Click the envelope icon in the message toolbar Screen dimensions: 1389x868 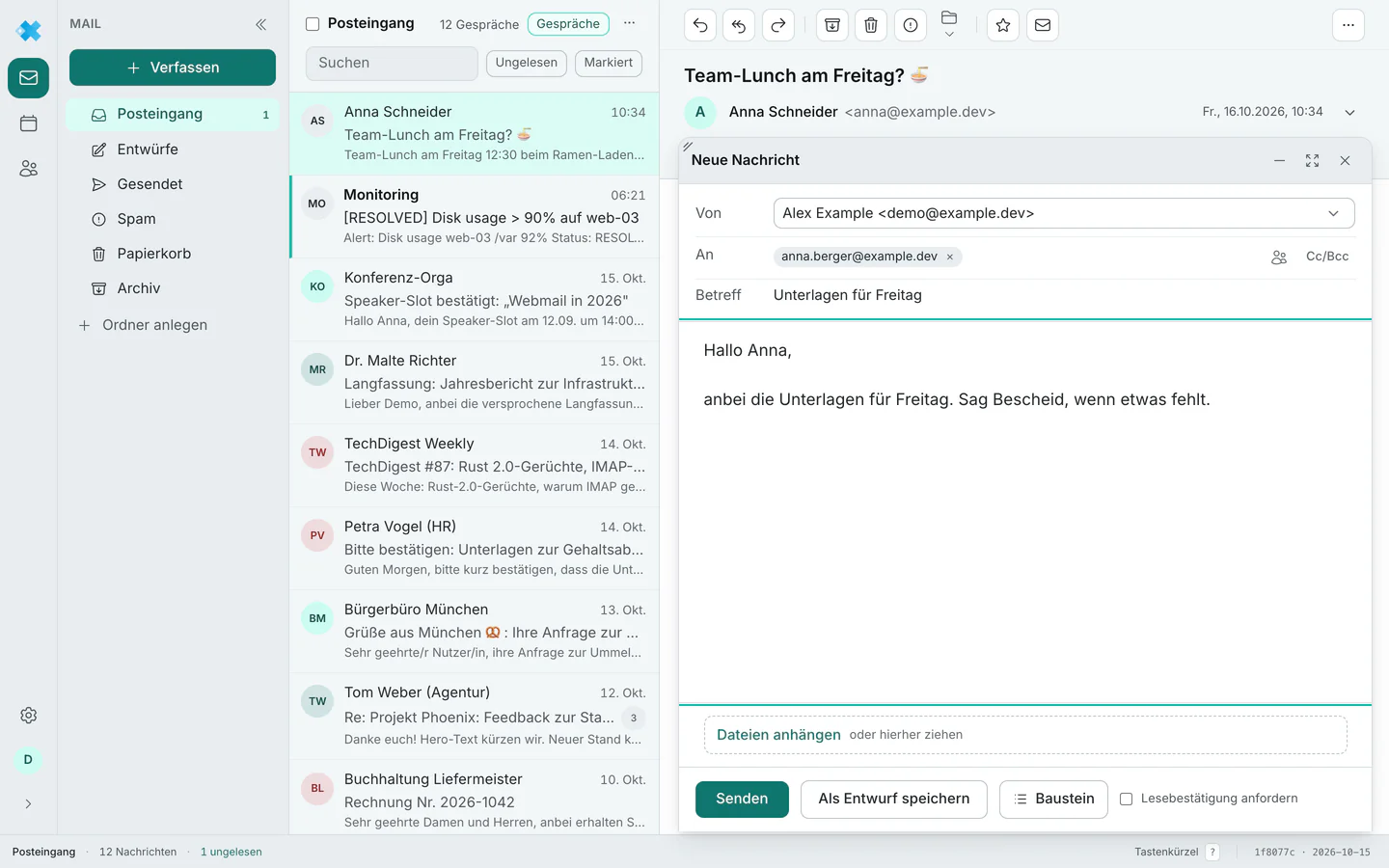click(1043, 25)
